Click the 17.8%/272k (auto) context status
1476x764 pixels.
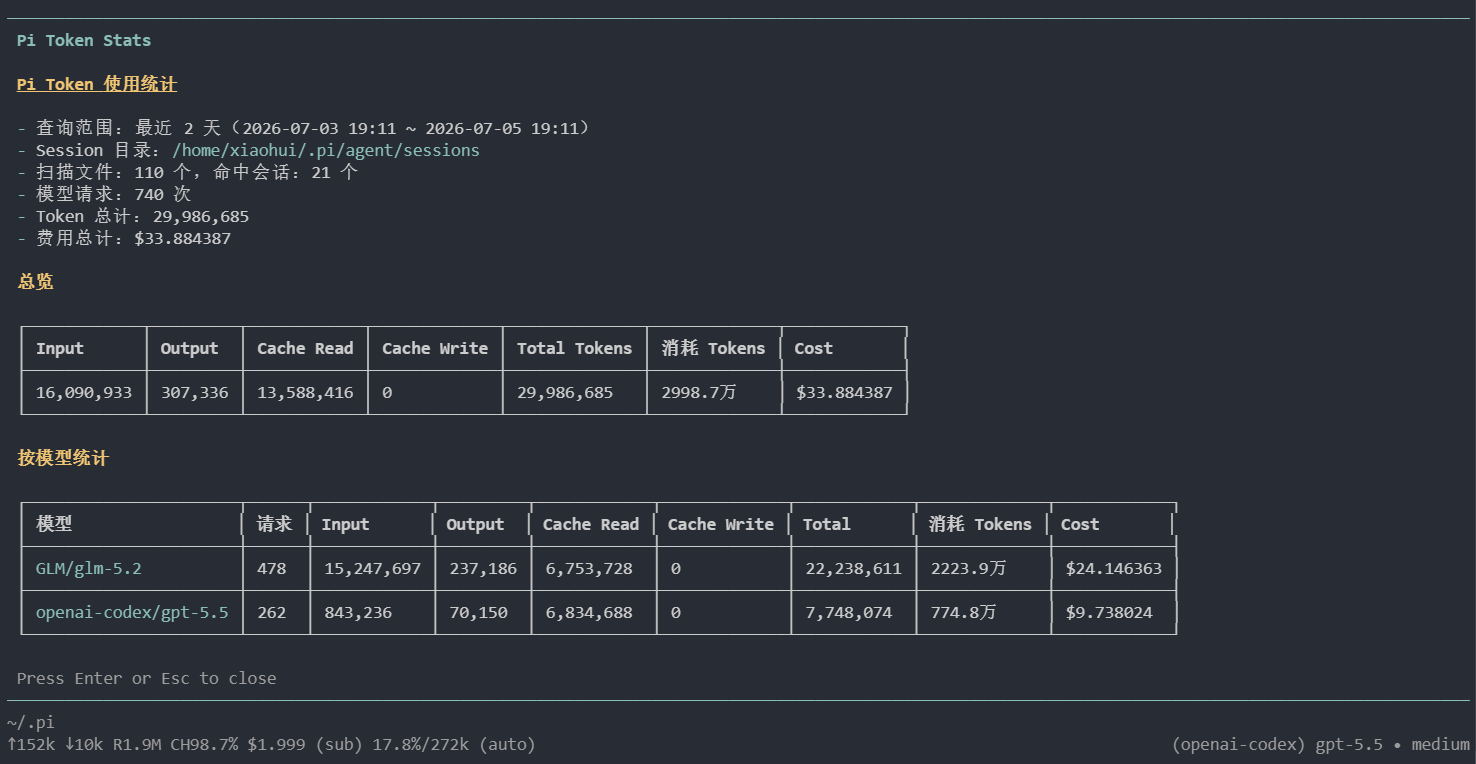click(454, 745)
